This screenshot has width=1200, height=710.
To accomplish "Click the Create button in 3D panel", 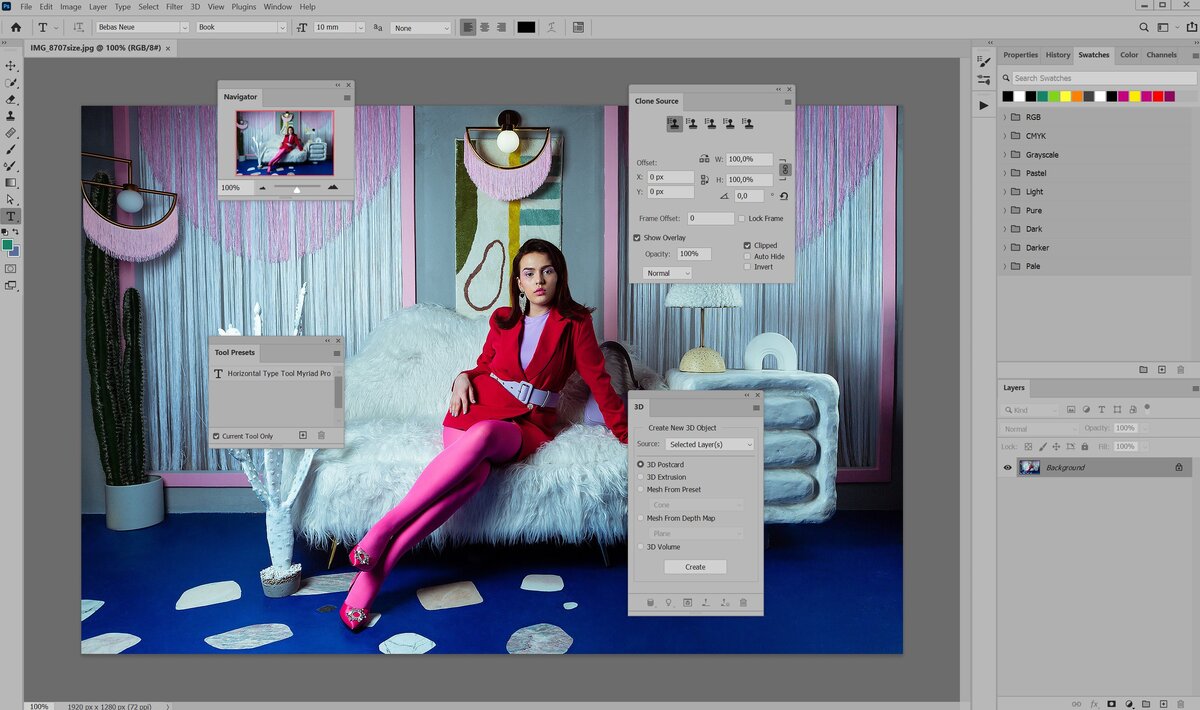I will click(695, 567).
